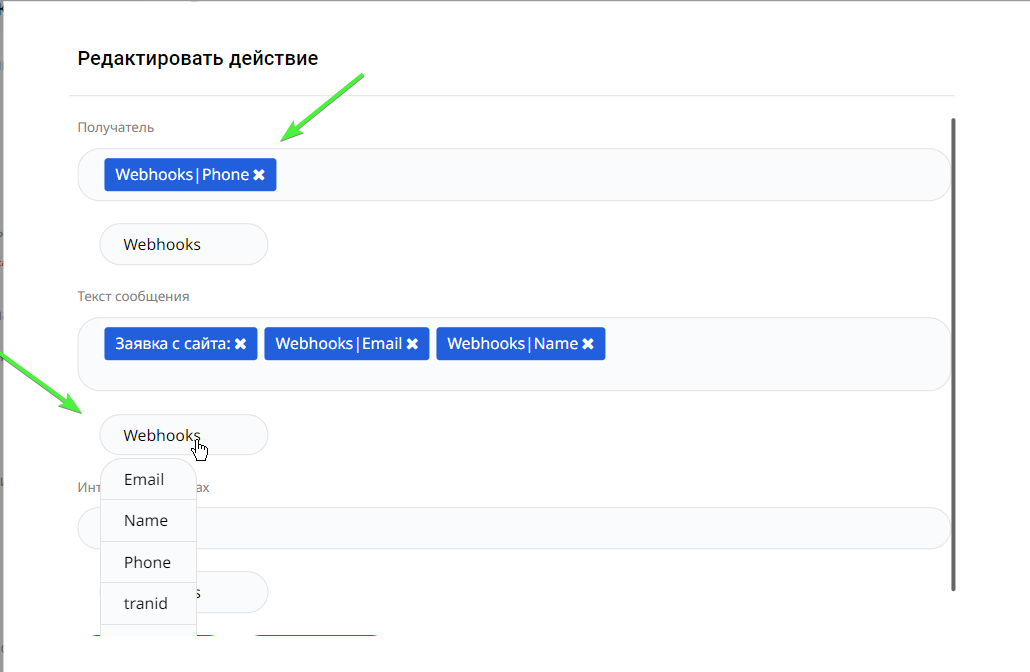Pick Phone in the Webhooks list
Screen dimensions: 1030x672
pyautogui.click(x=148, y=562)
